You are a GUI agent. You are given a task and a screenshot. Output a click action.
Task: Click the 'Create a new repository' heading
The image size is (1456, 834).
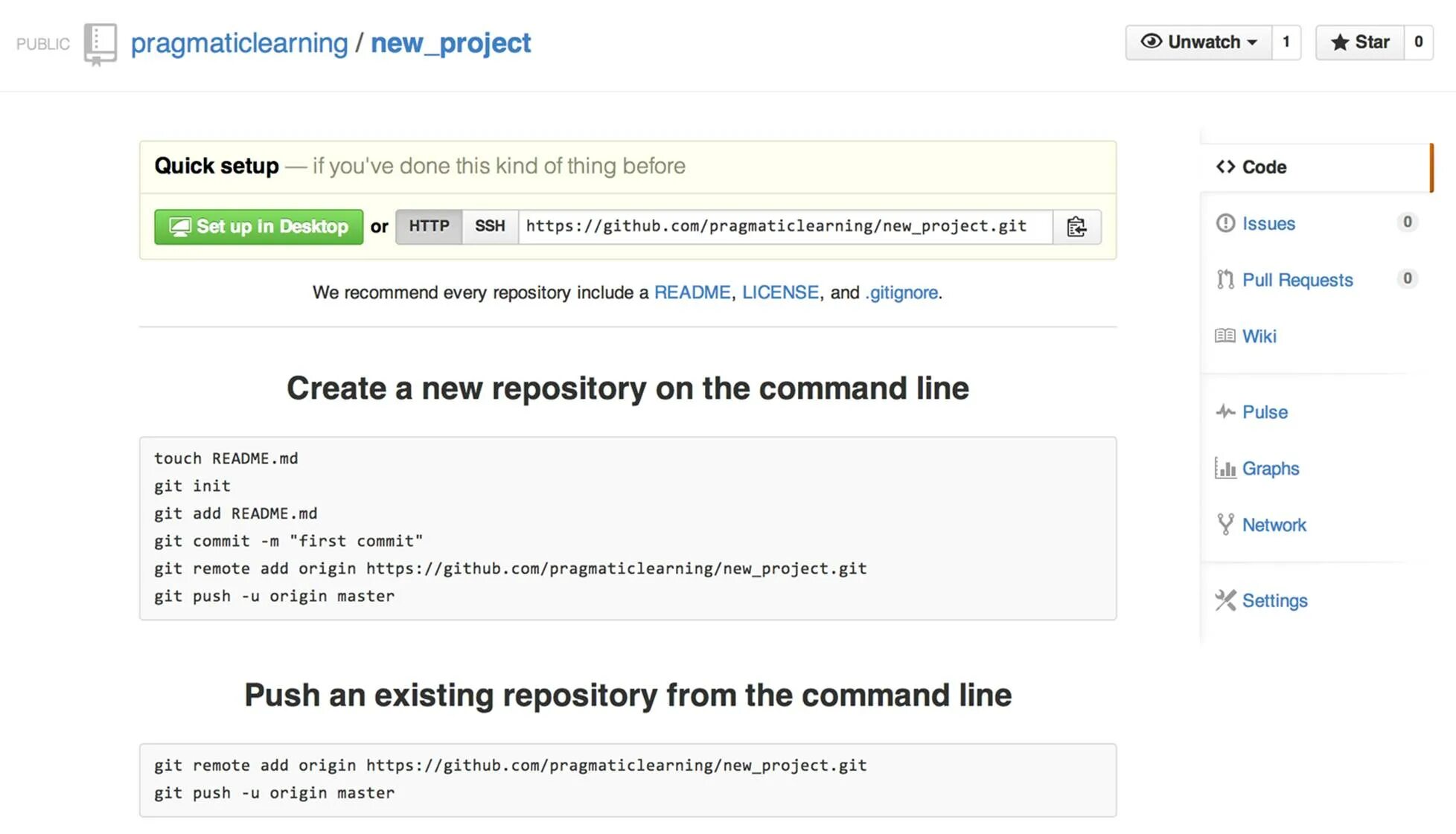click(x=628, y=388)
